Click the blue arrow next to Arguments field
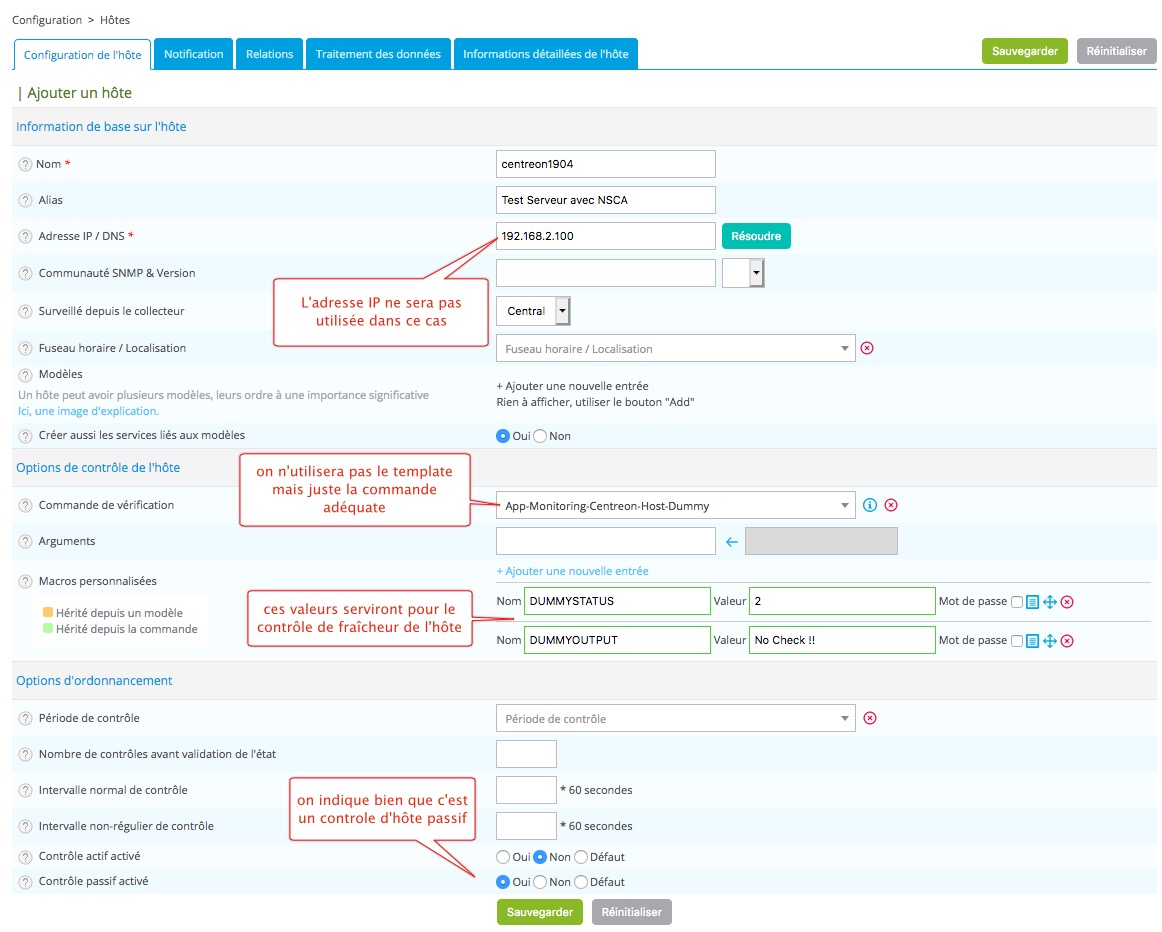This screenshot has width=1162, height=932. pos(732,542)
